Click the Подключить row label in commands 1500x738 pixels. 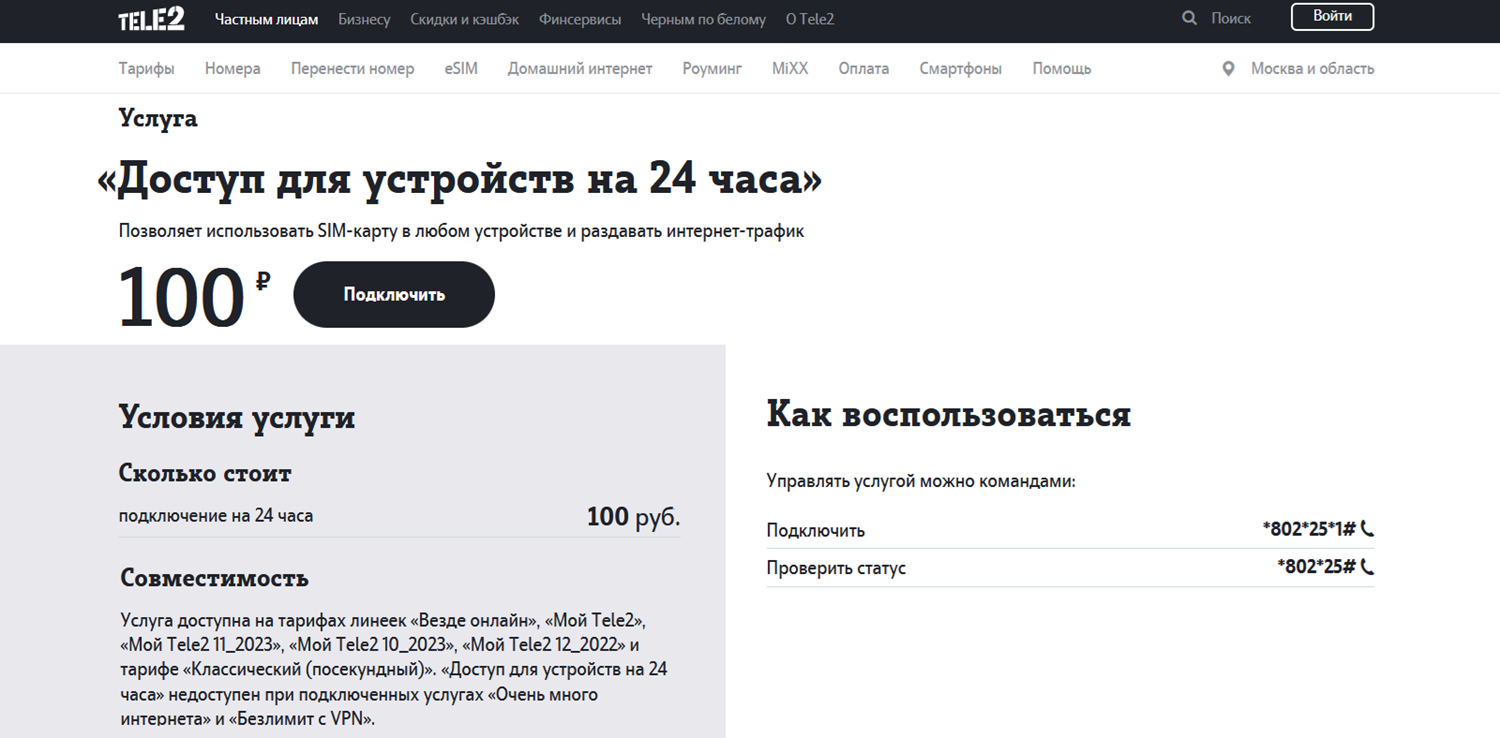click(816, 531)
